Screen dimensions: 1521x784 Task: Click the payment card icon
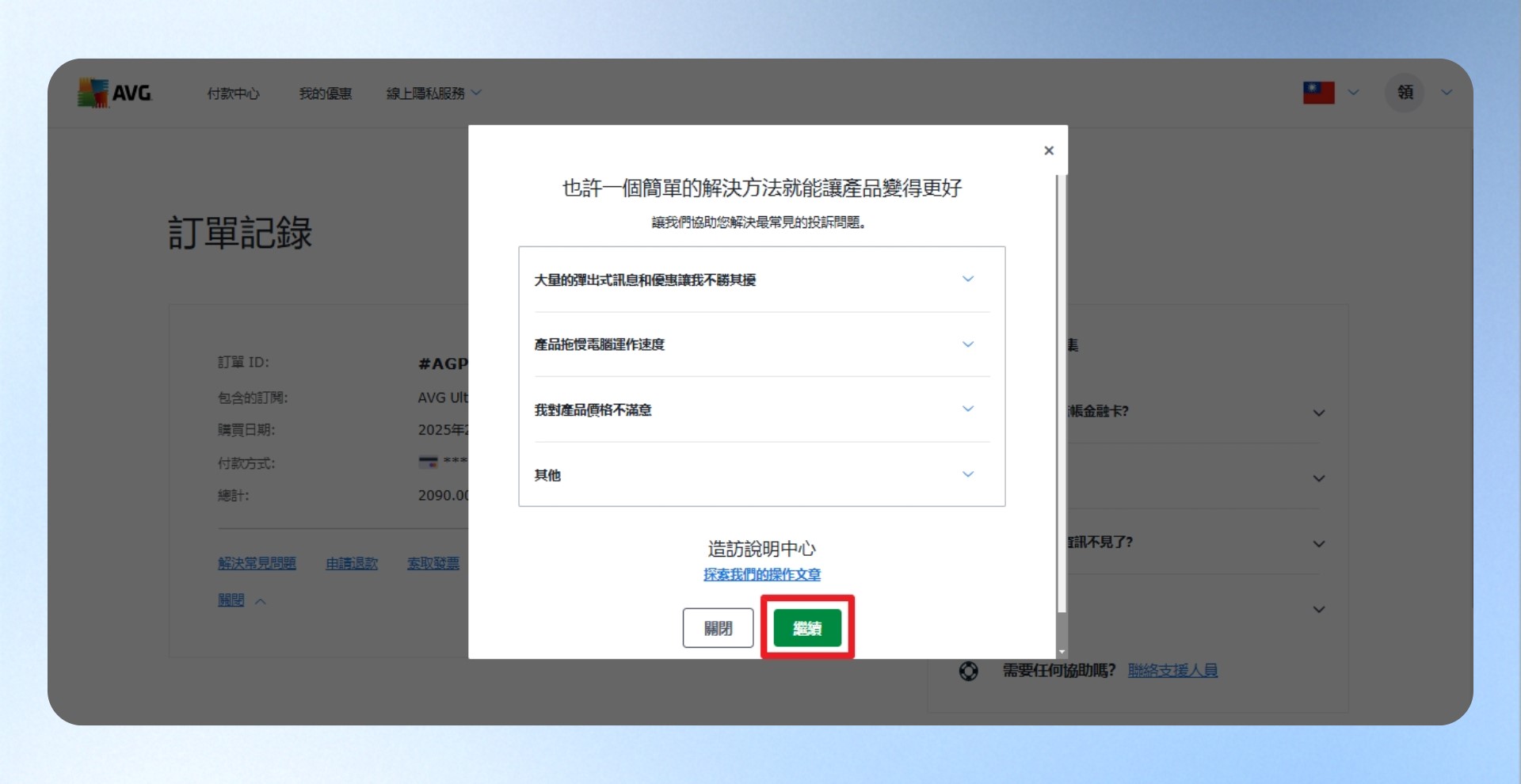click(x=428, y=462)
